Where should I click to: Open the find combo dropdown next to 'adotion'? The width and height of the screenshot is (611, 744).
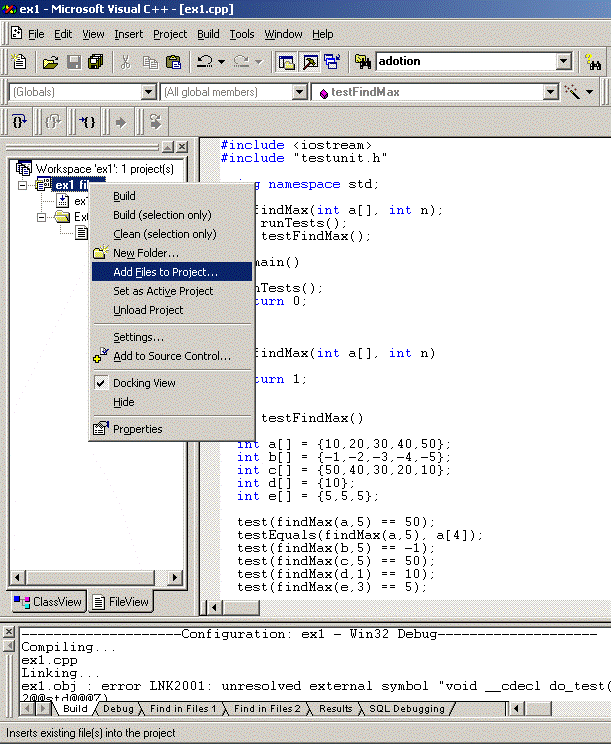pyautogui.click(x=564, y=61)
